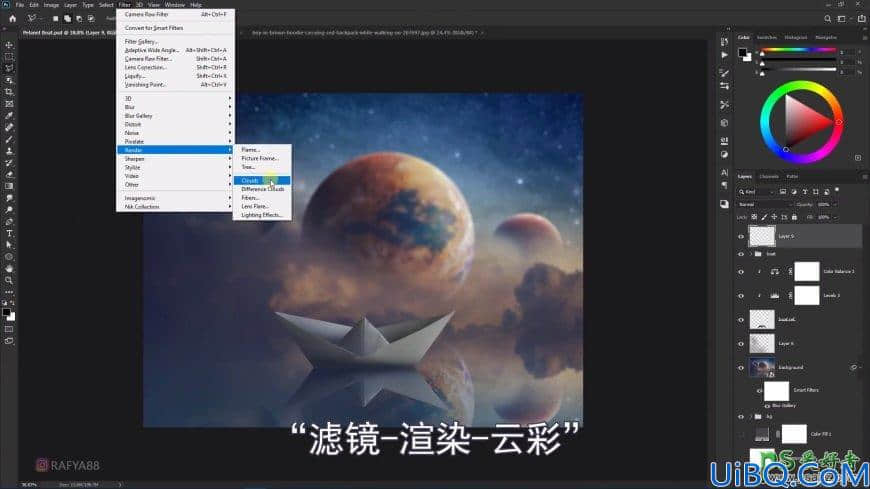Select the Crop tool

coord(9,92)
